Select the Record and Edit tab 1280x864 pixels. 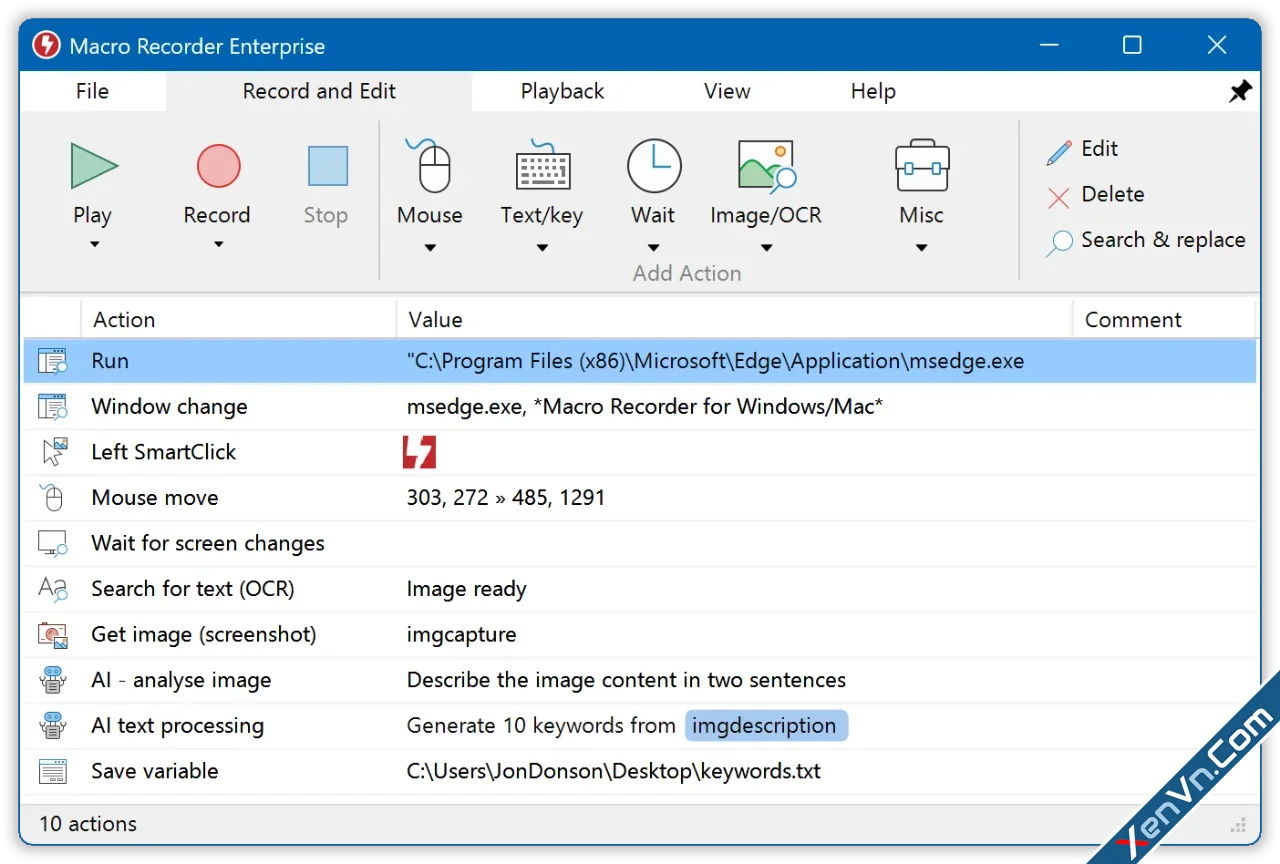319,91
